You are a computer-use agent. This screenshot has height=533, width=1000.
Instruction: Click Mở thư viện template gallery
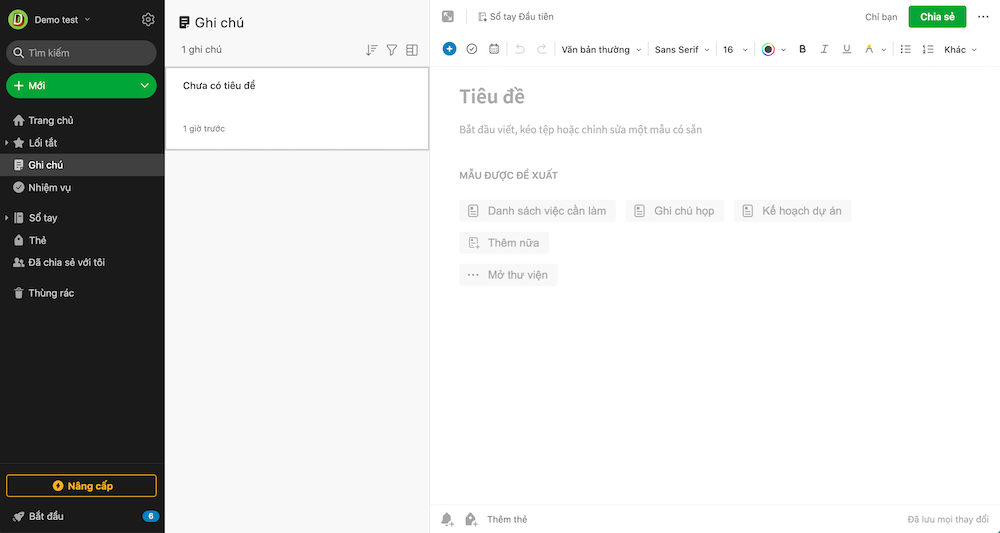508,275
